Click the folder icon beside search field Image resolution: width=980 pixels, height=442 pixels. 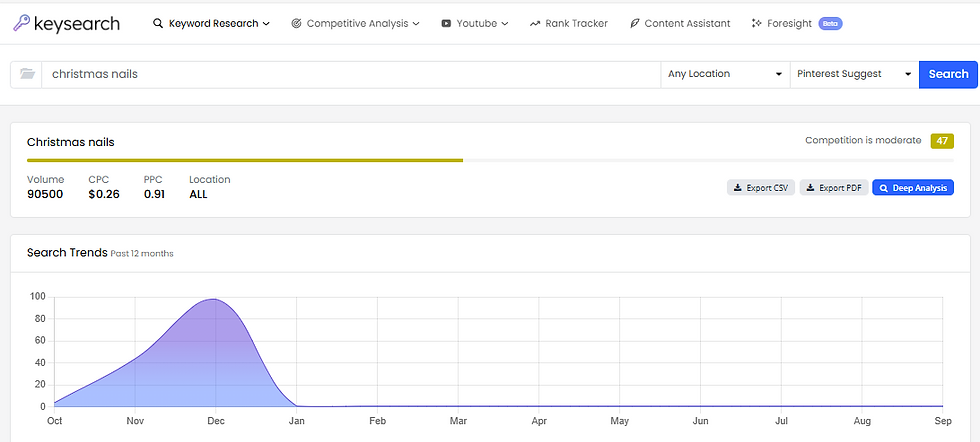point(27,74)
